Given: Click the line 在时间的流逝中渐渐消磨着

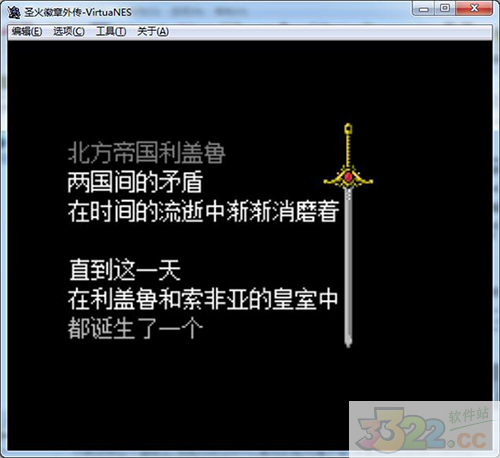Looking at the screenshot, I should (203, 211).
